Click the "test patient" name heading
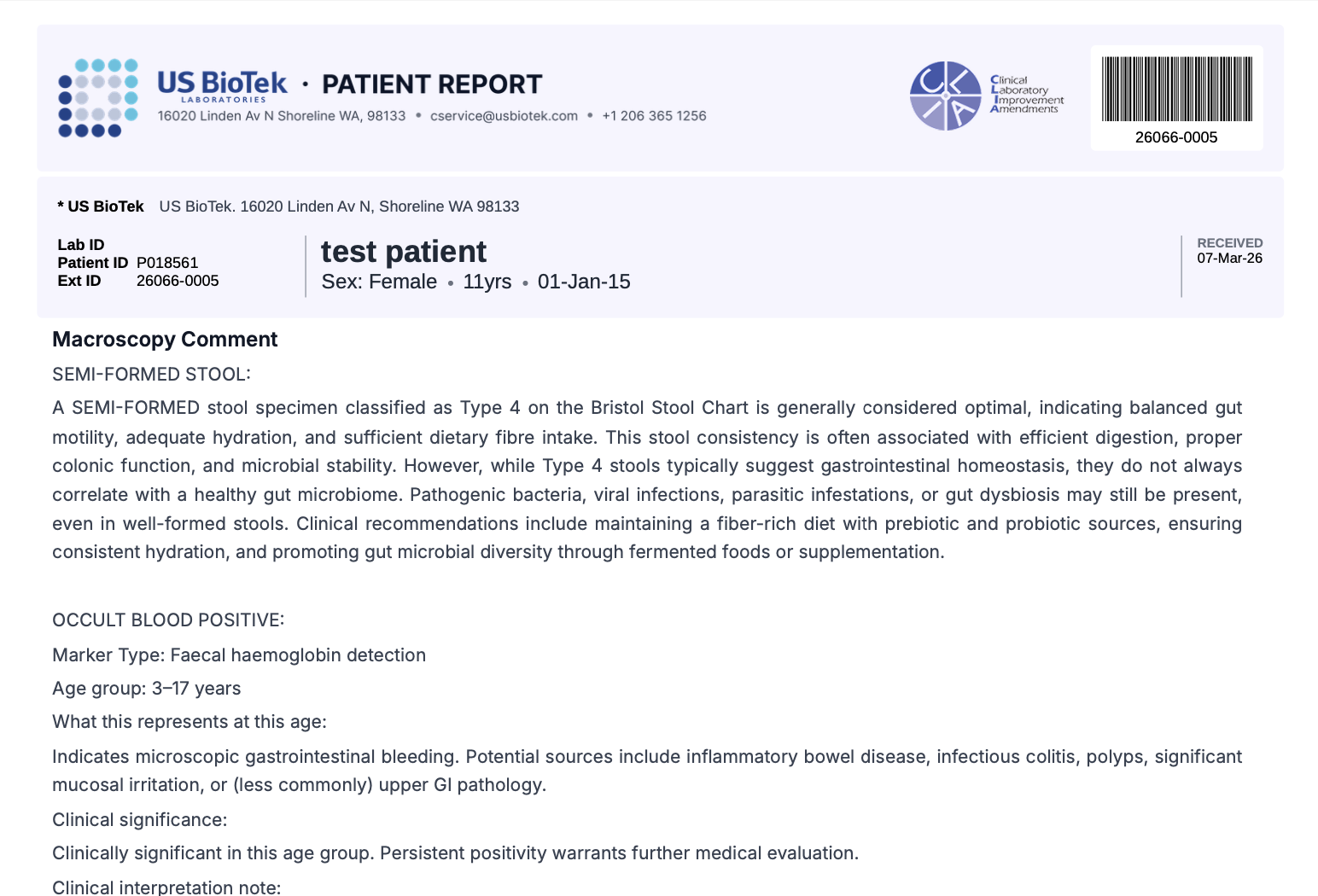 [x=404, y=252]
